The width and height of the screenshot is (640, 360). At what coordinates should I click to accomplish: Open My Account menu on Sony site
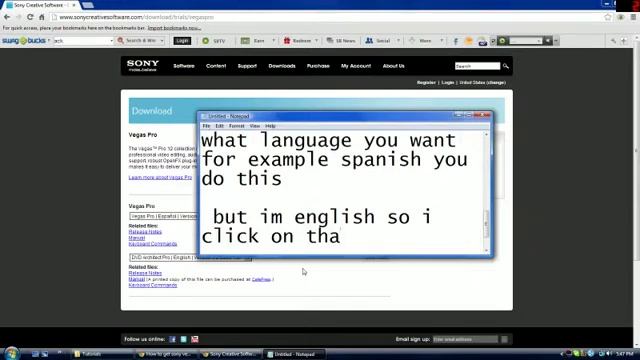click(x=356, y=66)
